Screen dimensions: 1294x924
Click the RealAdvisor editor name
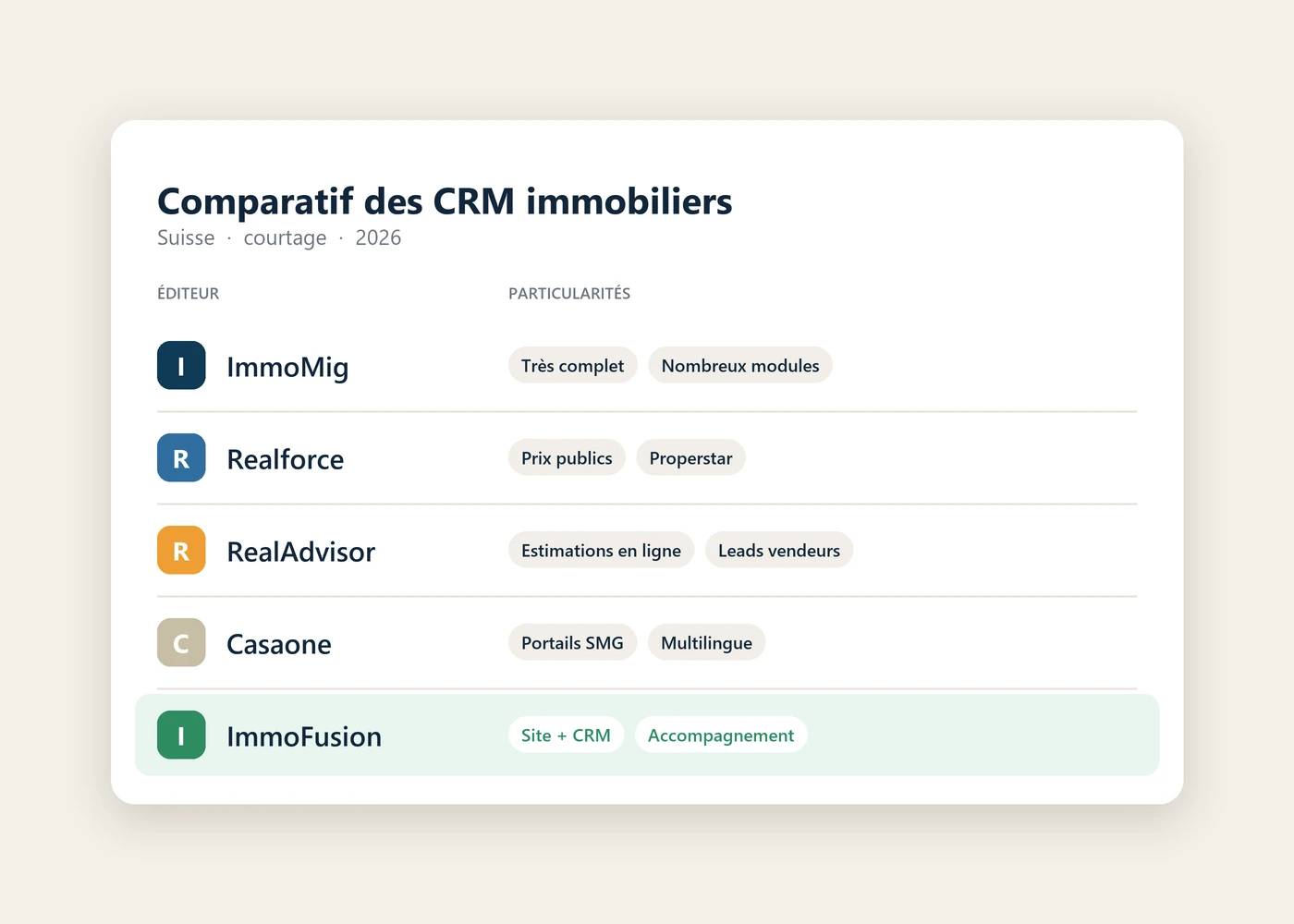[x=301, y=552]
